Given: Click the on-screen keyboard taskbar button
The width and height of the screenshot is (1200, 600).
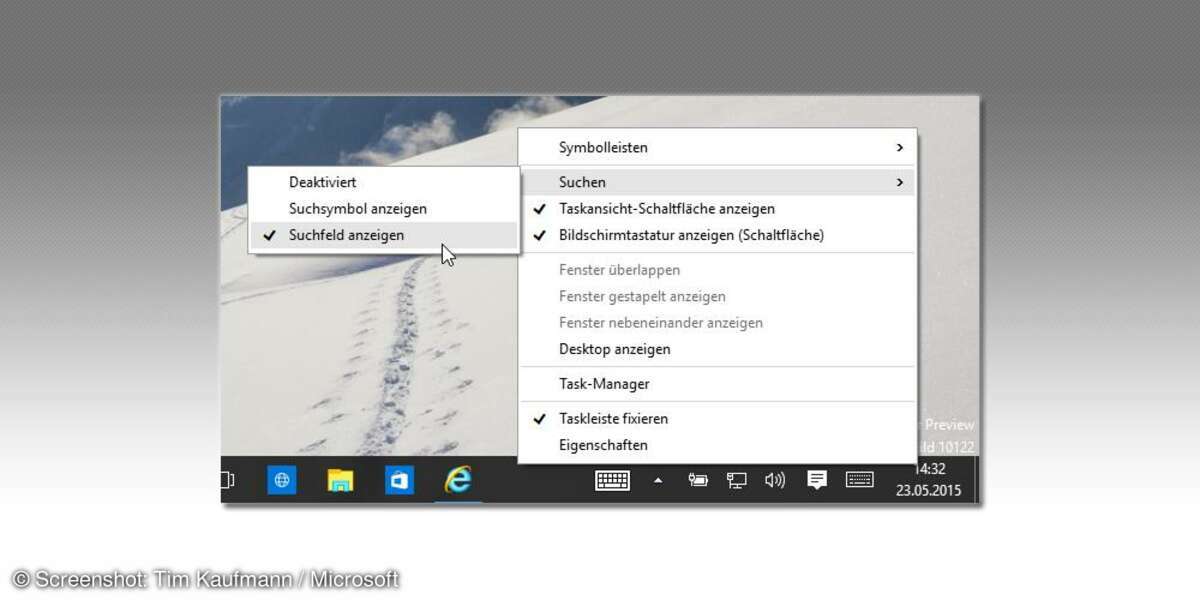Looking at the screenshot, I should tap(613, 481).
